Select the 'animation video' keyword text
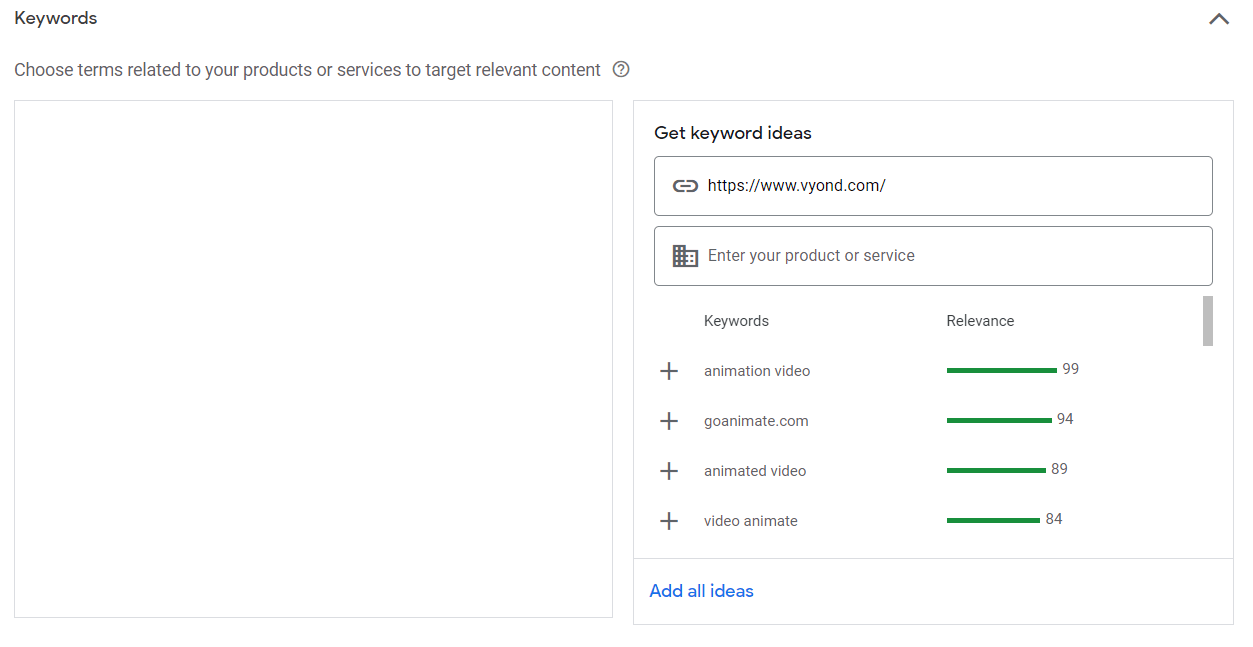This screenshot has width=1253, height=647. 757,371
